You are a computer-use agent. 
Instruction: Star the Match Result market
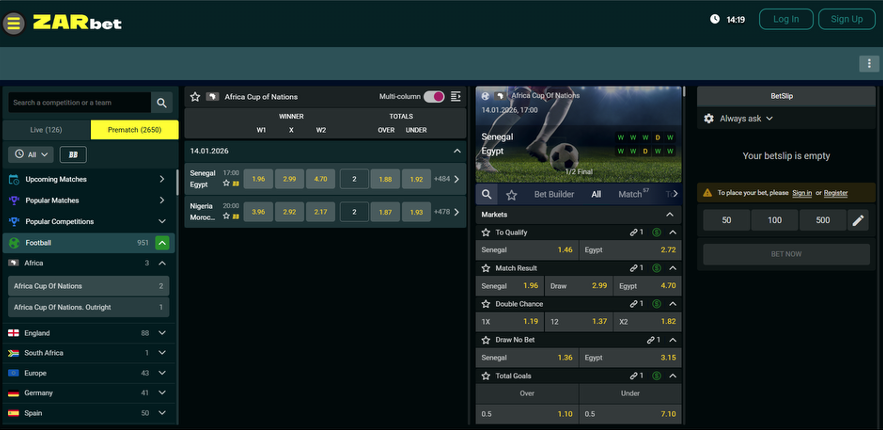tap(485, 268)
